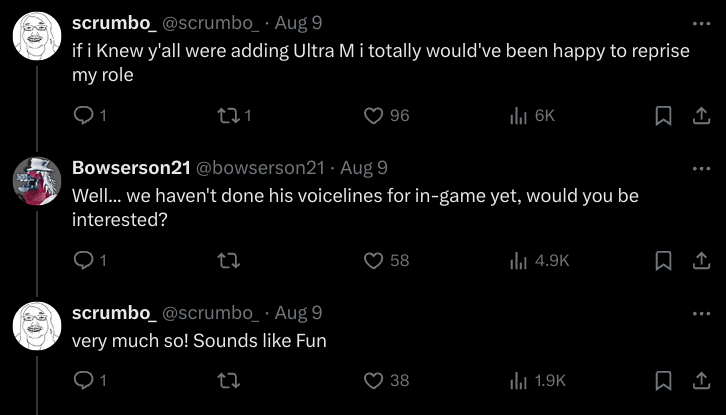Repost Bowserson21's voicelines tweet
The image size is (726, 415).
point(229,260)
